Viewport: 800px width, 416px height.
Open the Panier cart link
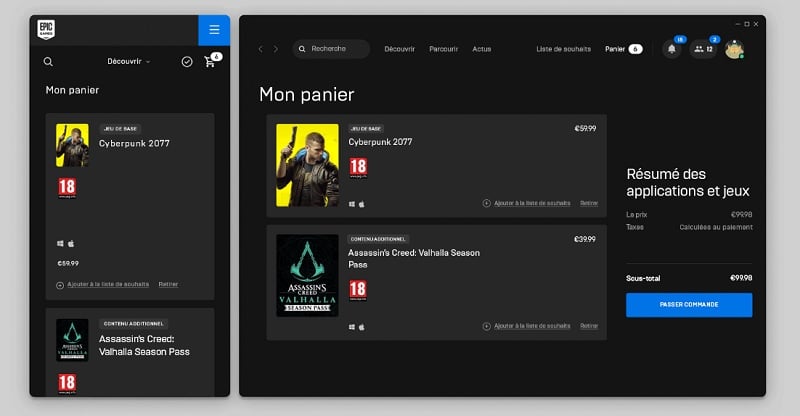[623, 49]
